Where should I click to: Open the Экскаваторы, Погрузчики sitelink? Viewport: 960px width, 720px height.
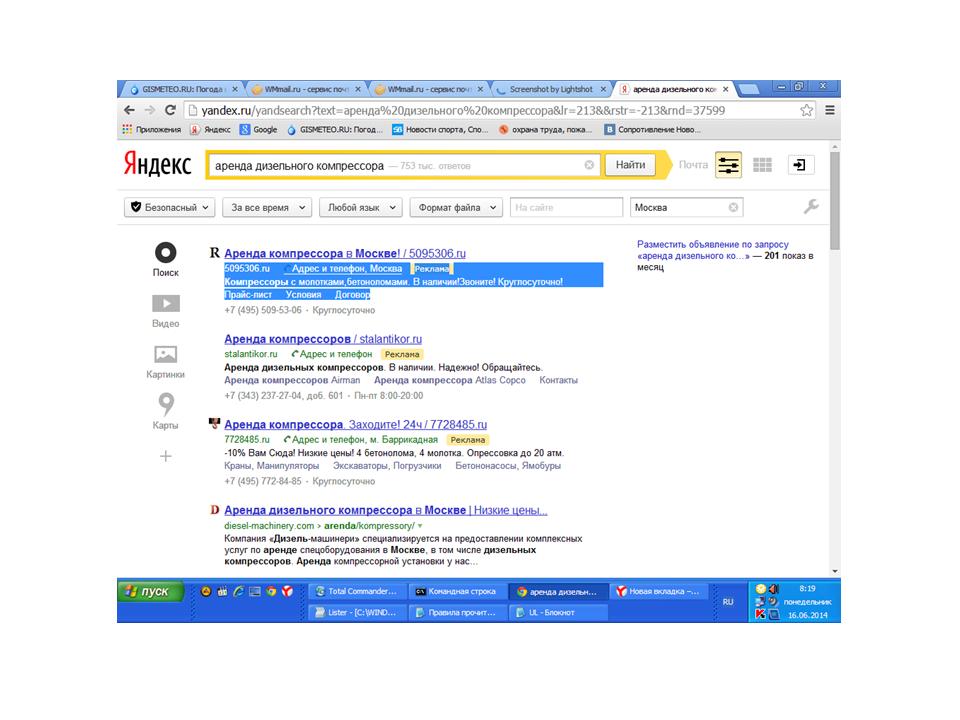pyautogui.click(x=387, y=466)
